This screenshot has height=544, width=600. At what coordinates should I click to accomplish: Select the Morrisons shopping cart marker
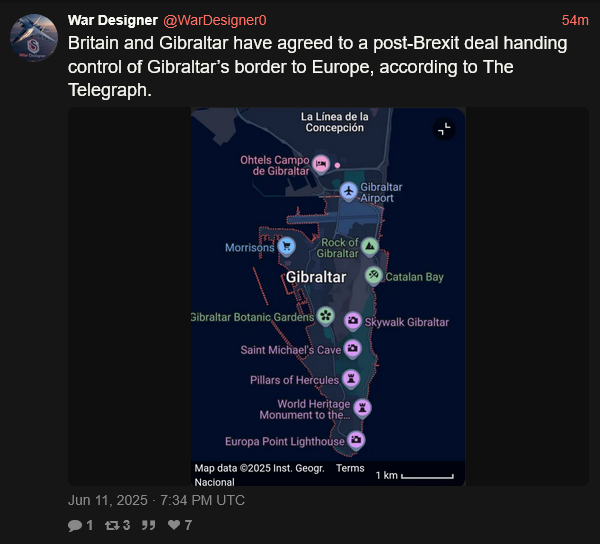286,247
